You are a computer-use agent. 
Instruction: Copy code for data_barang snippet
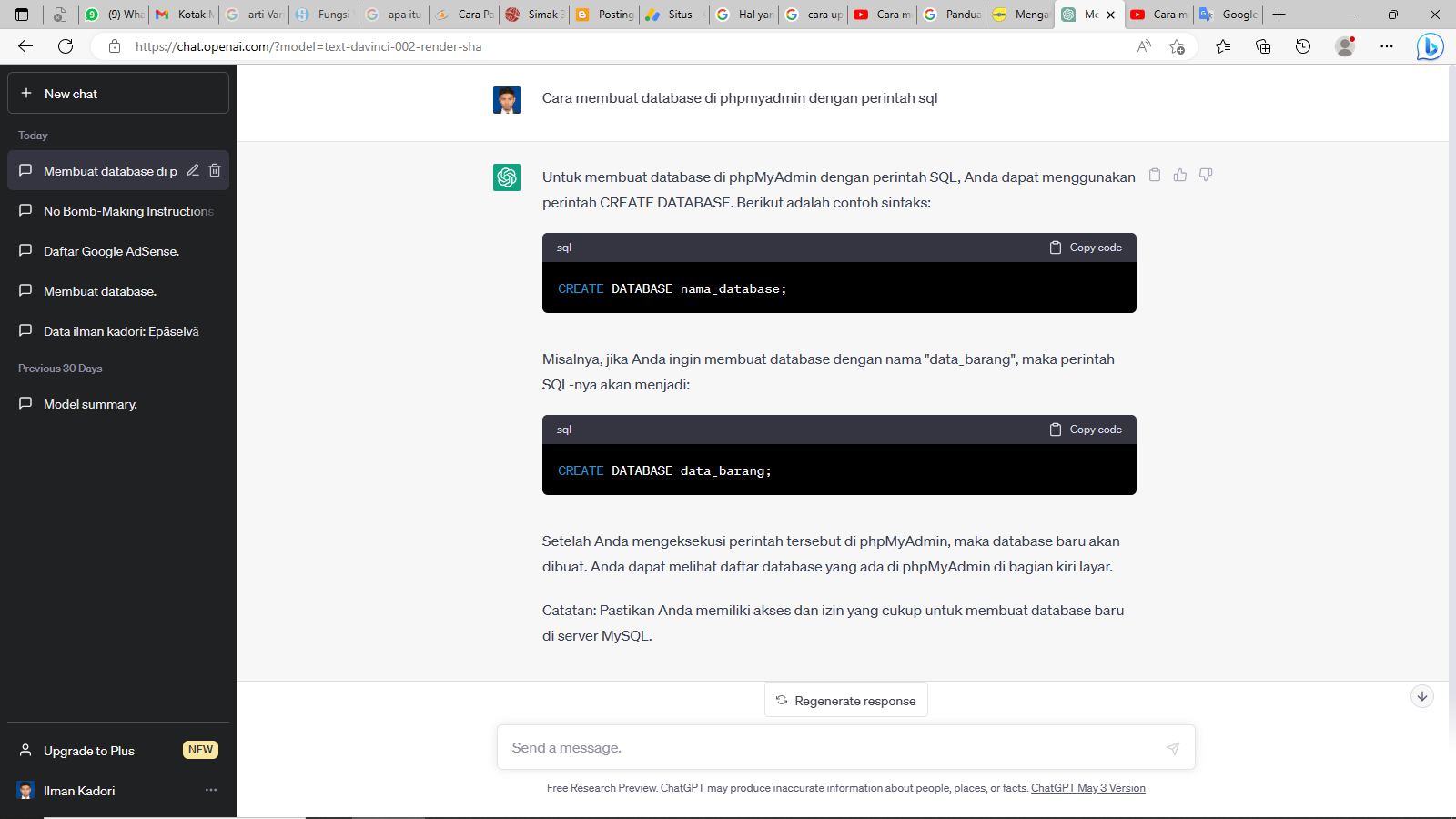[x=1086, y=430]
